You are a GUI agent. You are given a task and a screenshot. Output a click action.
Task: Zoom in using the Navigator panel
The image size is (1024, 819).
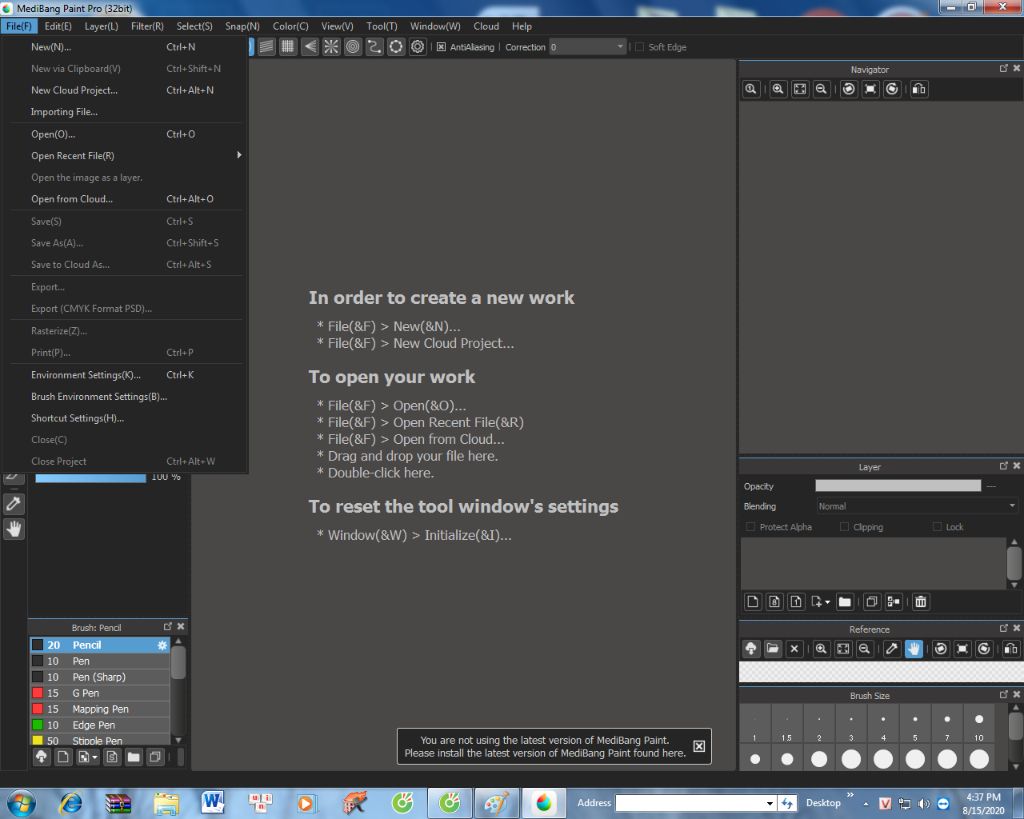[778, 89]
